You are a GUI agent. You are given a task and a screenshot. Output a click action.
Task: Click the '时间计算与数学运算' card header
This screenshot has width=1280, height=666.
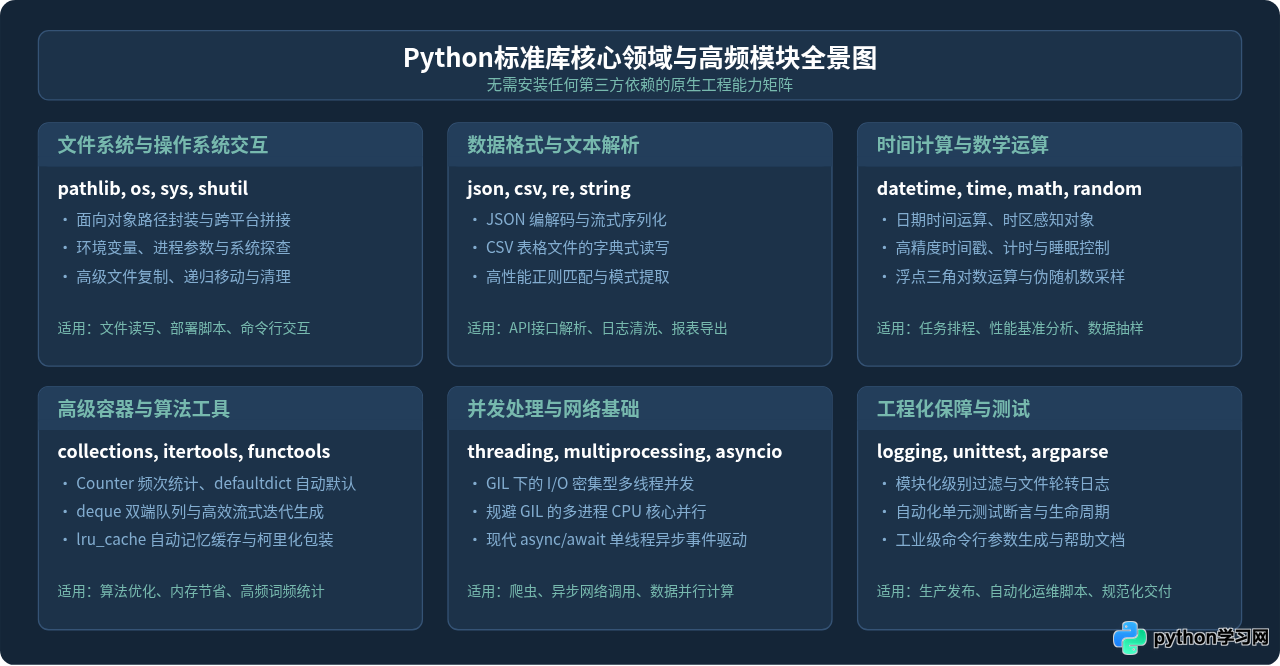coord(1049,145)
